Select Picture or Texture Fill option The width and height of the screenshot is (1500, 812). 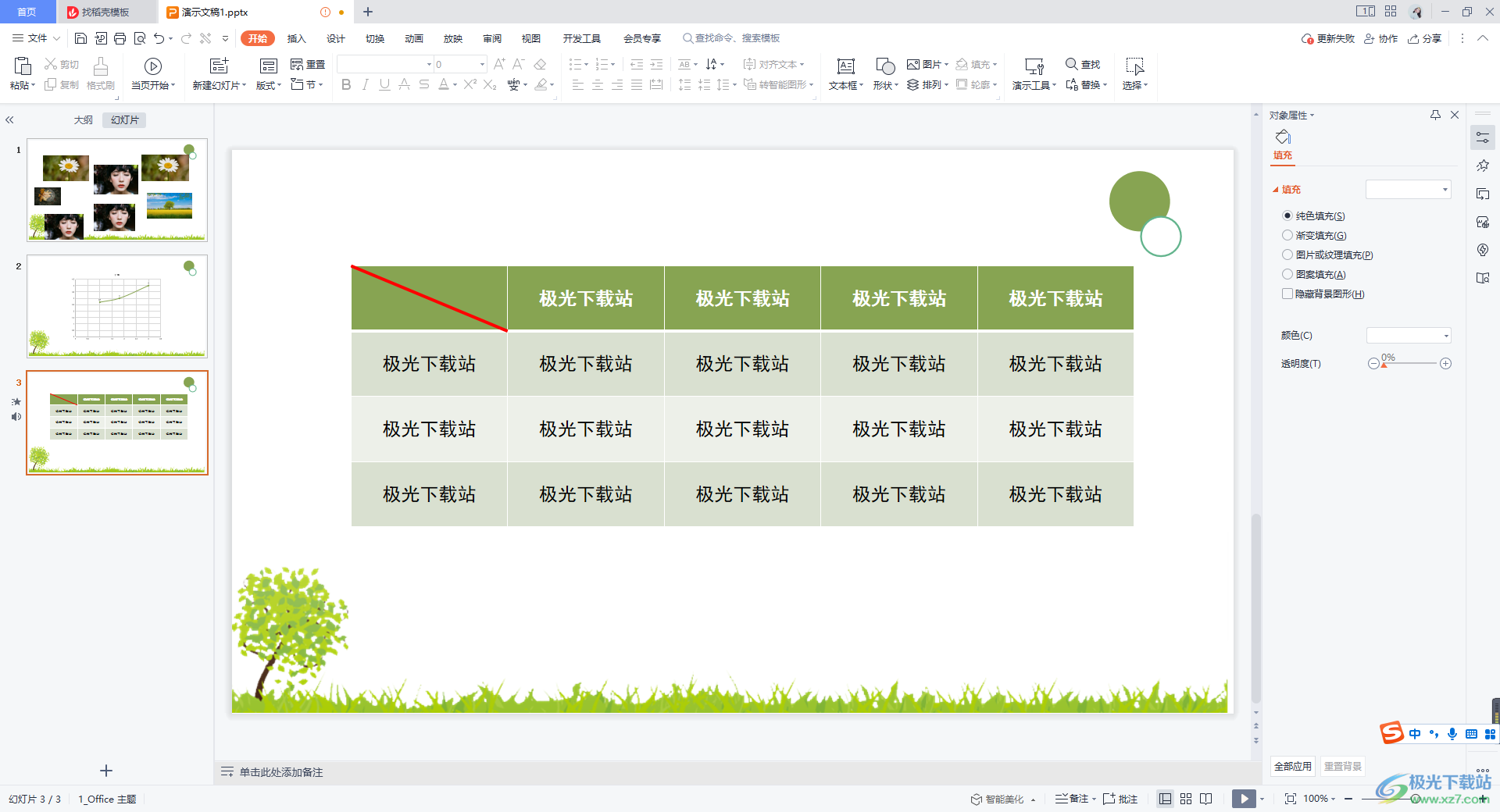[x=1287, y=255]
